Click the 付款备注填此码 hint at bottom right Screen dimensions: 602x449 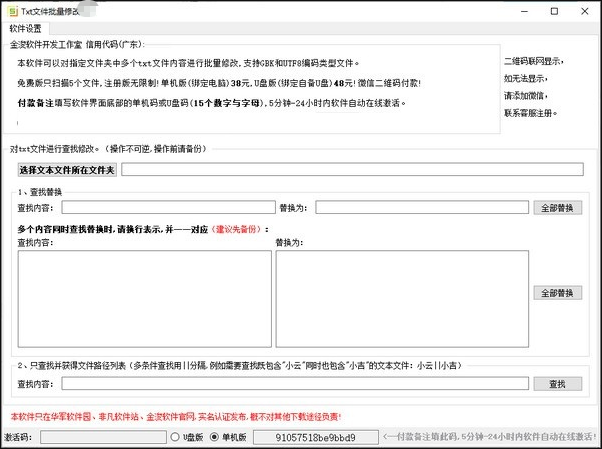(x=490, y=437)
